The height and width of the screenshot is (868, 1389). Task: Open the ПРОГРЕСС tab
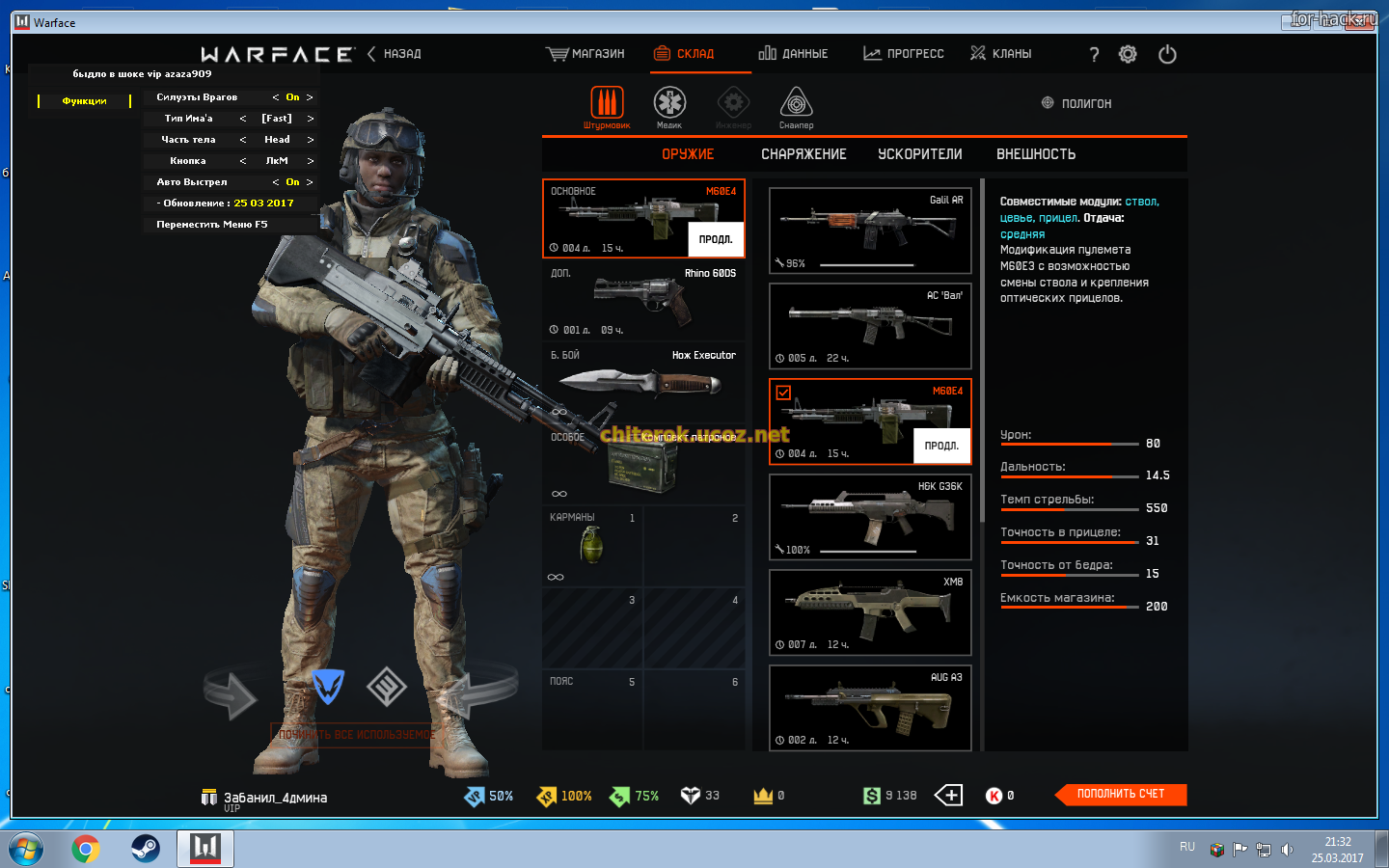pyautogui.click(x=904, y=54)
